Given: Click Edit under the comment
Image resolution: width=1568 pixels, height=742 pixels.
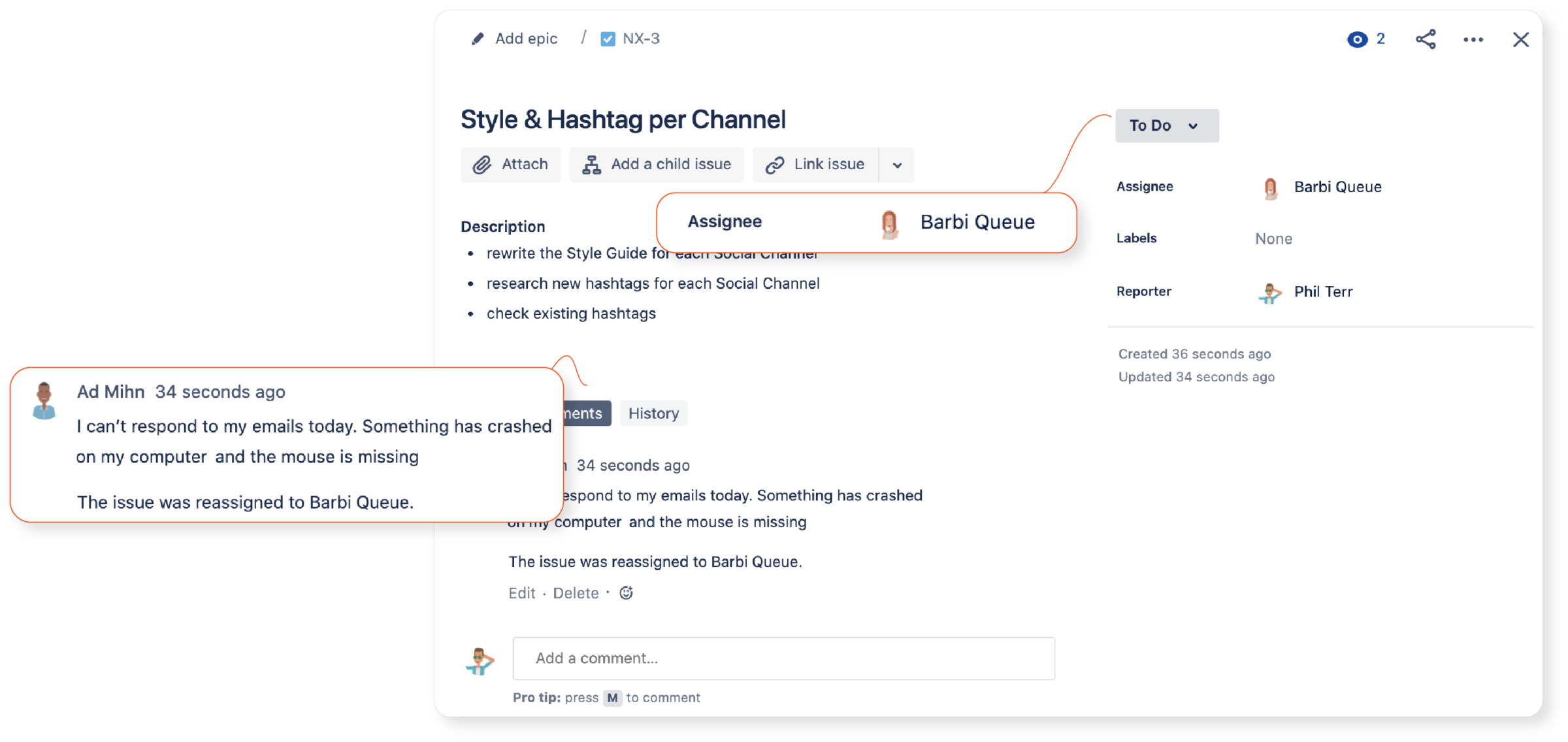Looking at the screenshot, I should click(521, 593).
